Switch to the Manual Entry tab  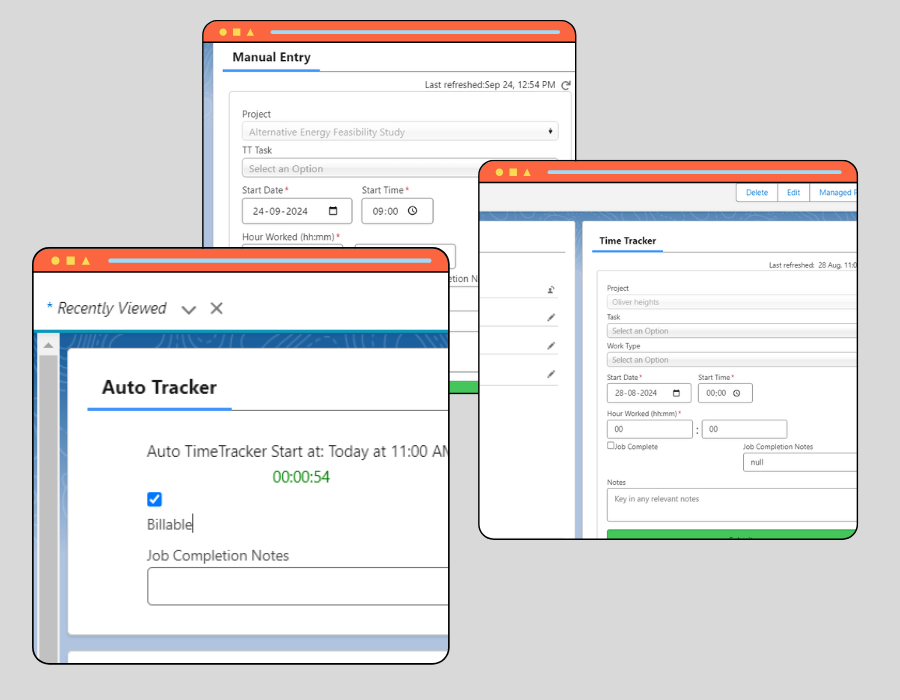pos(270,58)
